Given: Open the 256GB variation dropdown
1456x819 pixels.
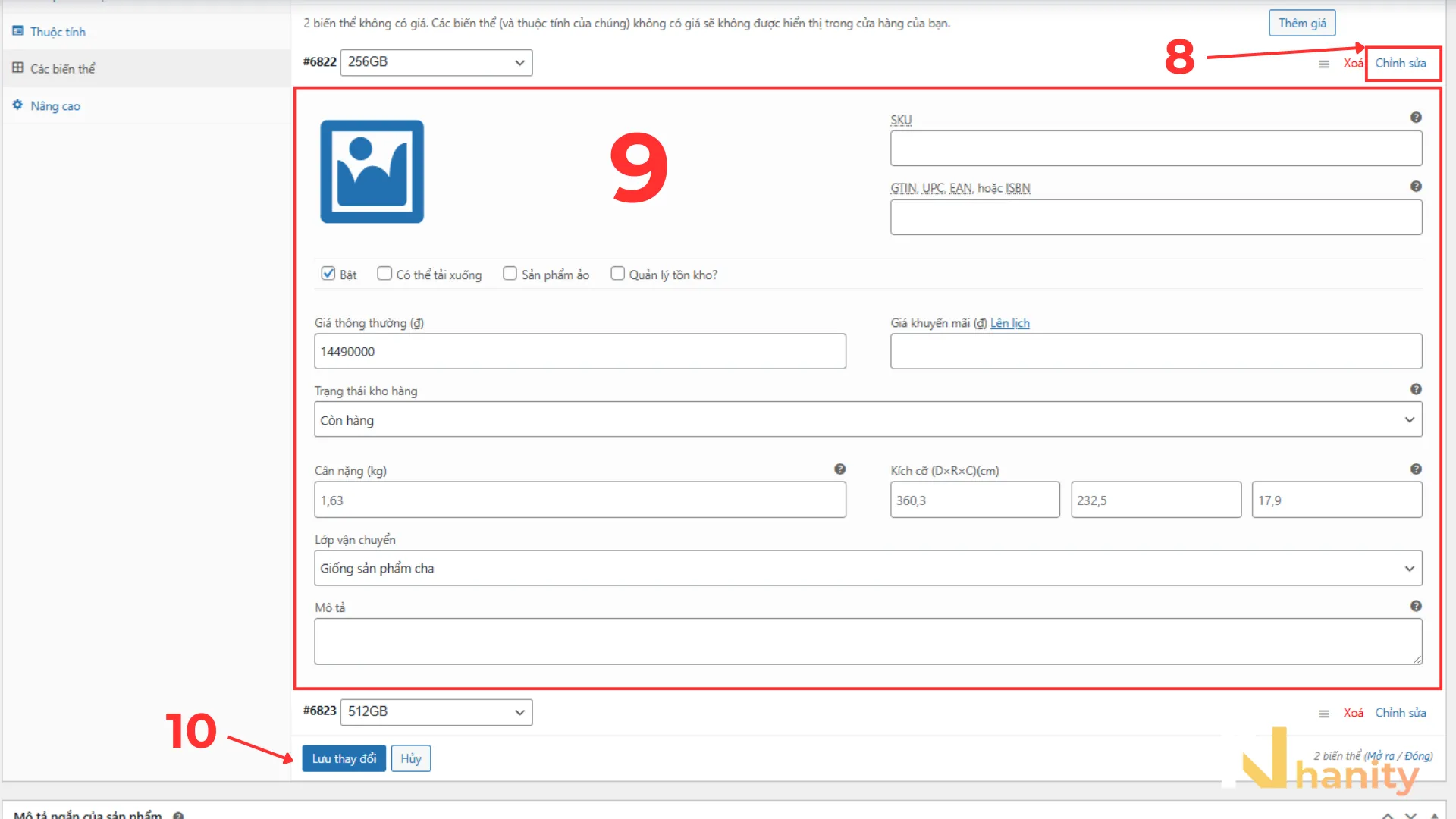Looking at the screenshot, I should pos(437,62).
